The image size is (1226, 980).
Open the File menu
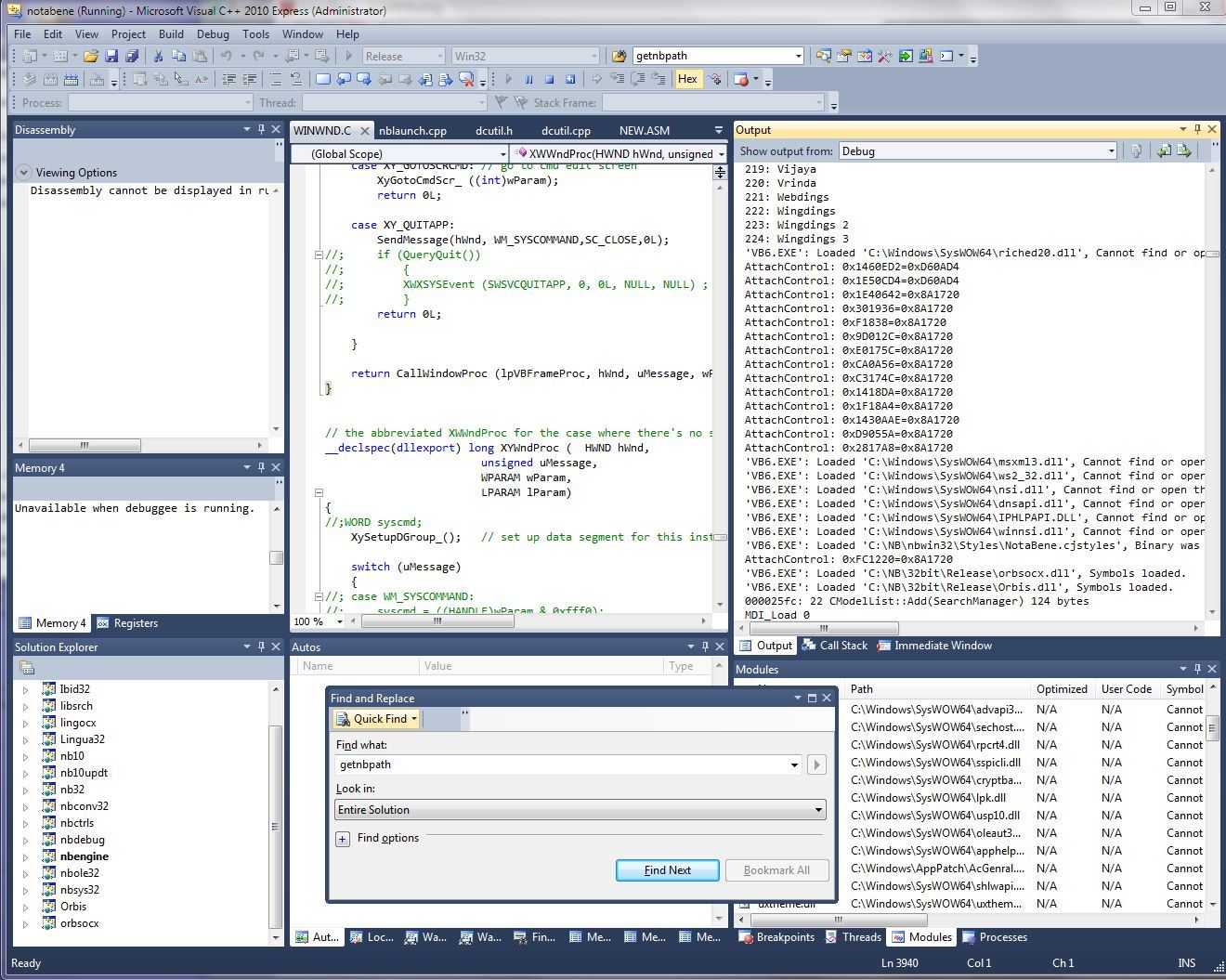pos(22,33)
